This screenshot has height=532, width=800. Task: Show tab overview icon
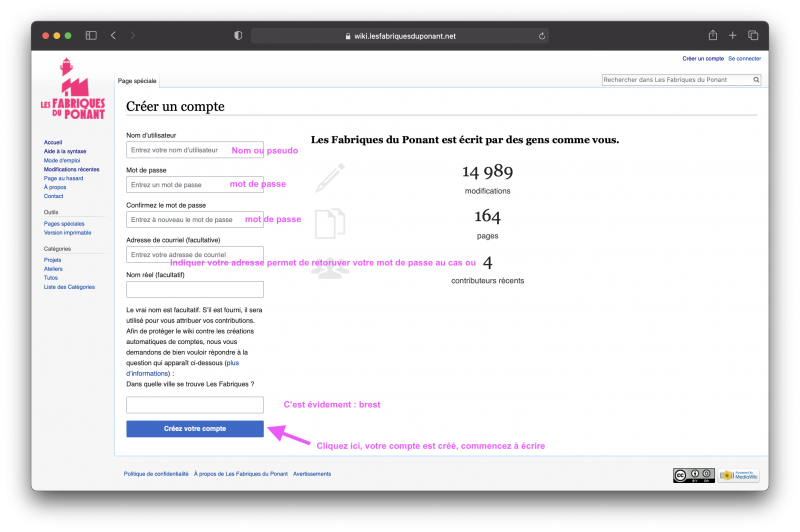(x=753, y=35)
